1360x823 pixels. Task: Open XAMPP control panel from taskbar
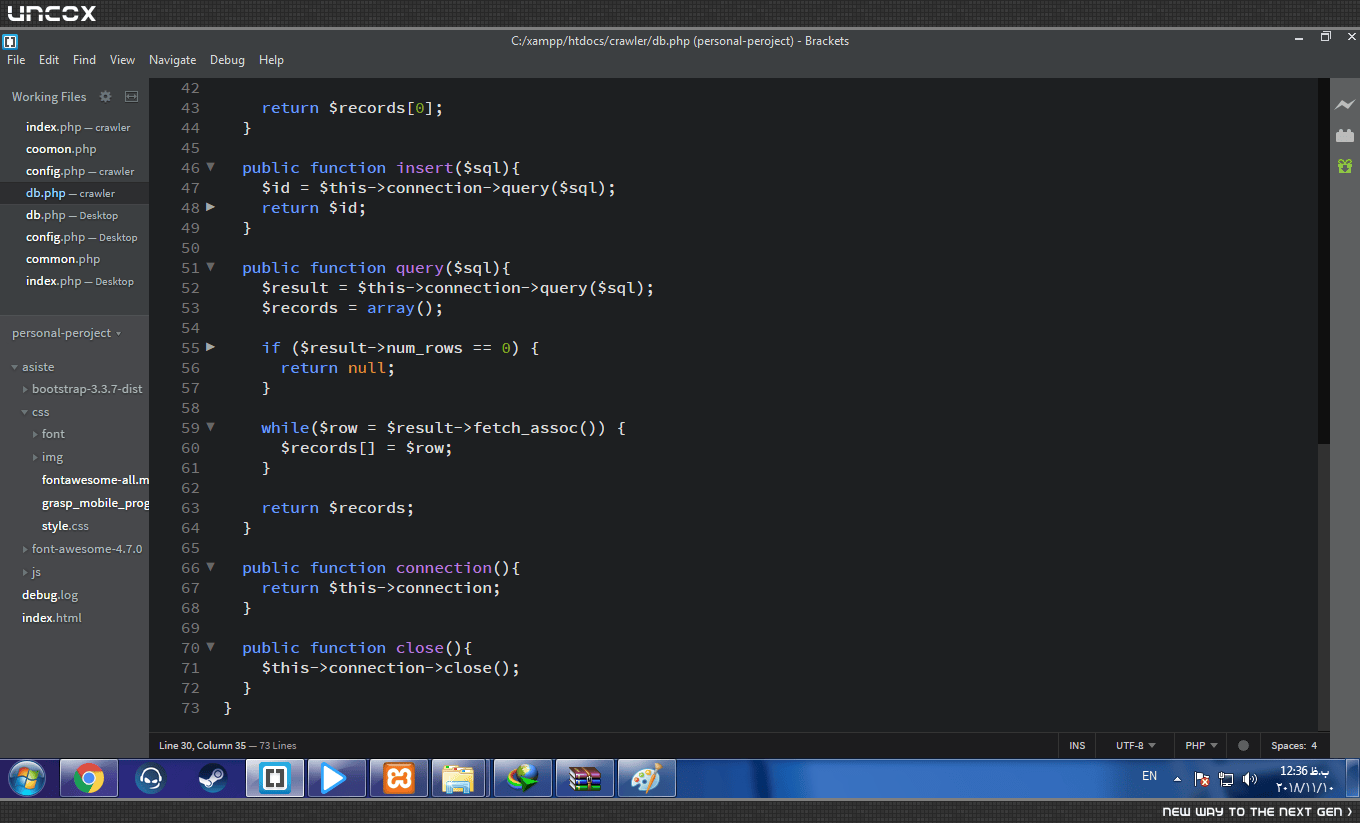[x=399, y=778]
